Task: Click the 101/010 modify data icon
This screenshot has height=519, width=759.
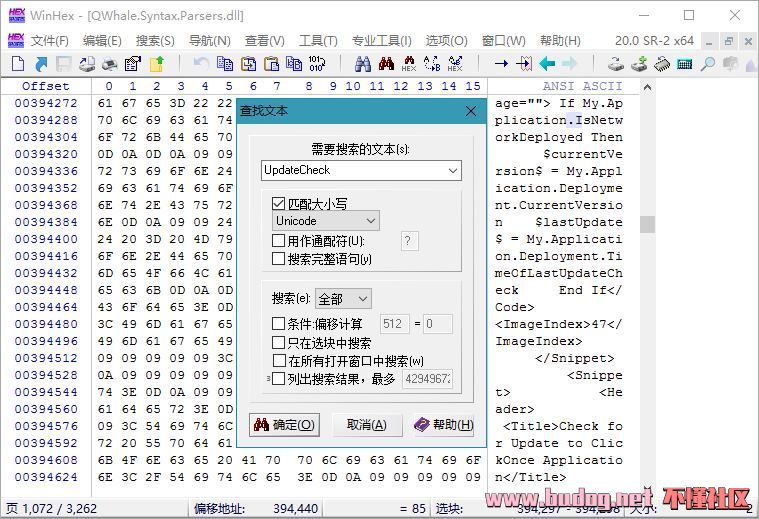Action: coord(317,63)
